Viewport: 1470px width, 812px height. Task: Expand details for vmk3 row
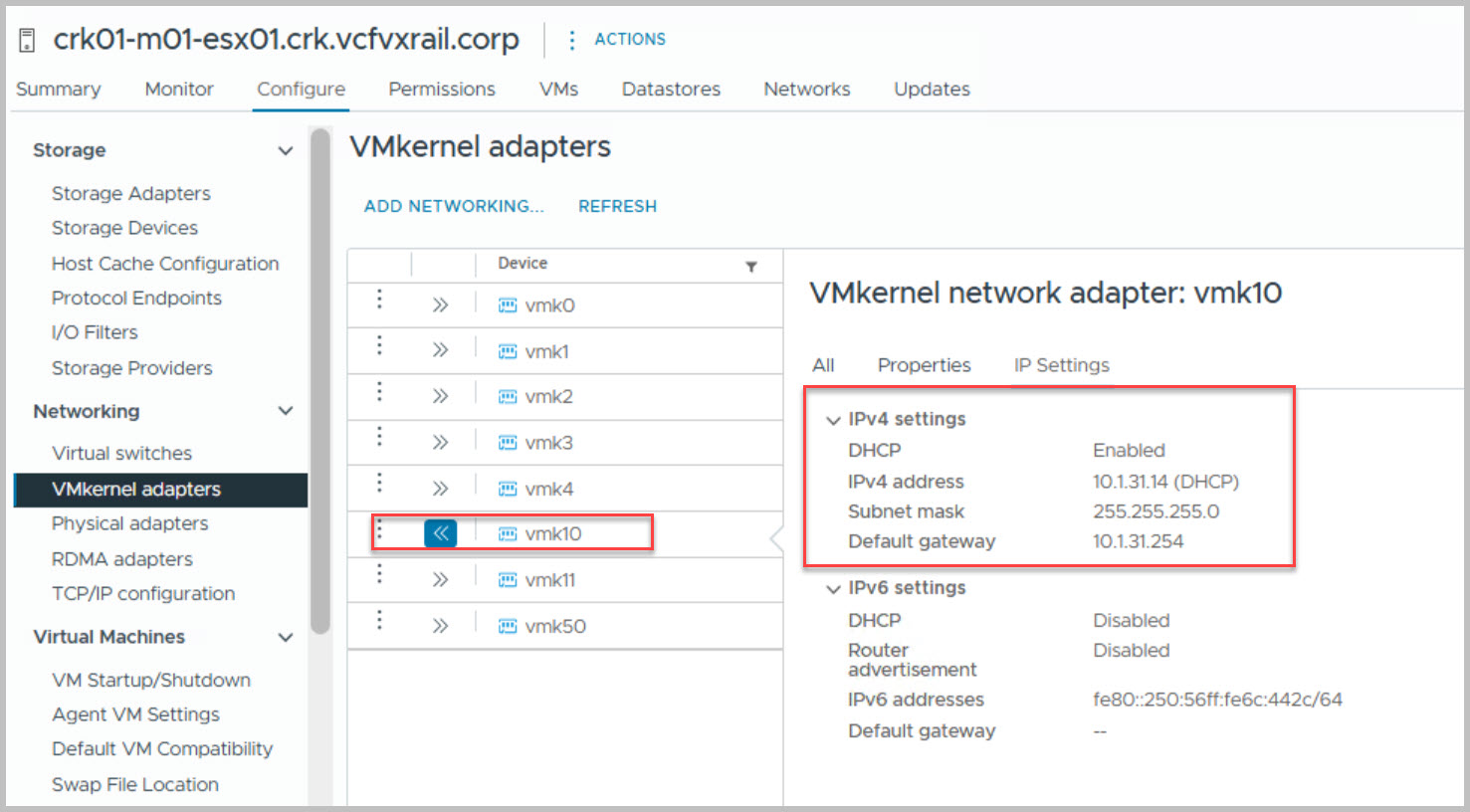coord(440,443)
